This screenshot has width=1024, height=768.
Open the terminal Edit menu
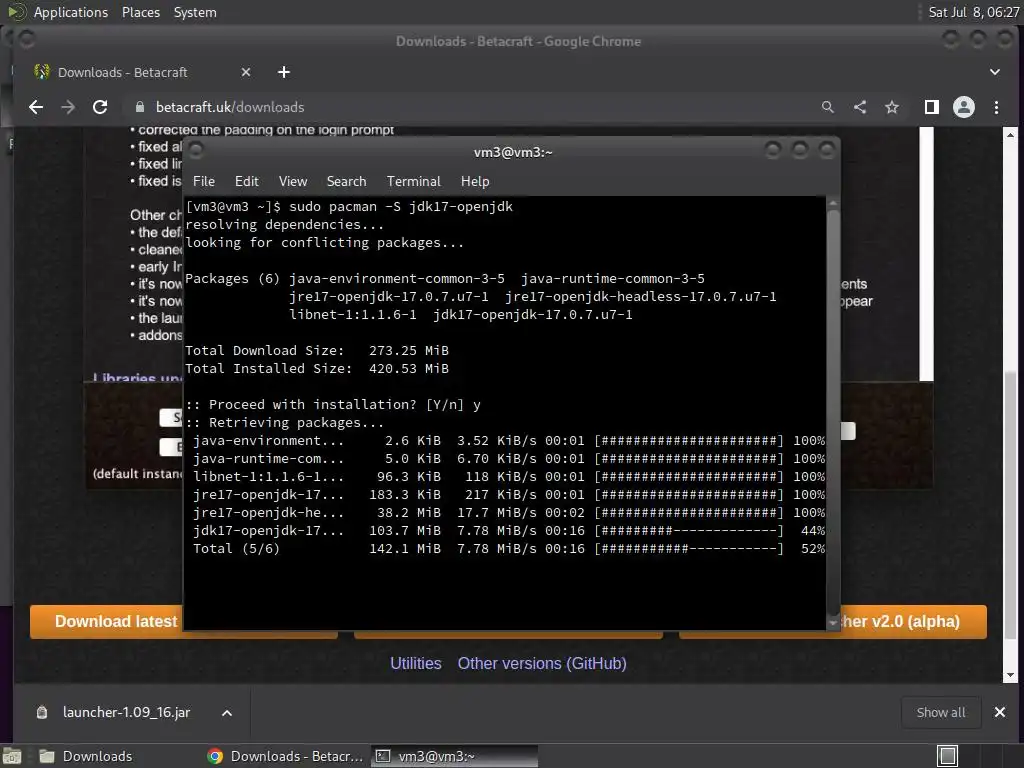point(247,182)
